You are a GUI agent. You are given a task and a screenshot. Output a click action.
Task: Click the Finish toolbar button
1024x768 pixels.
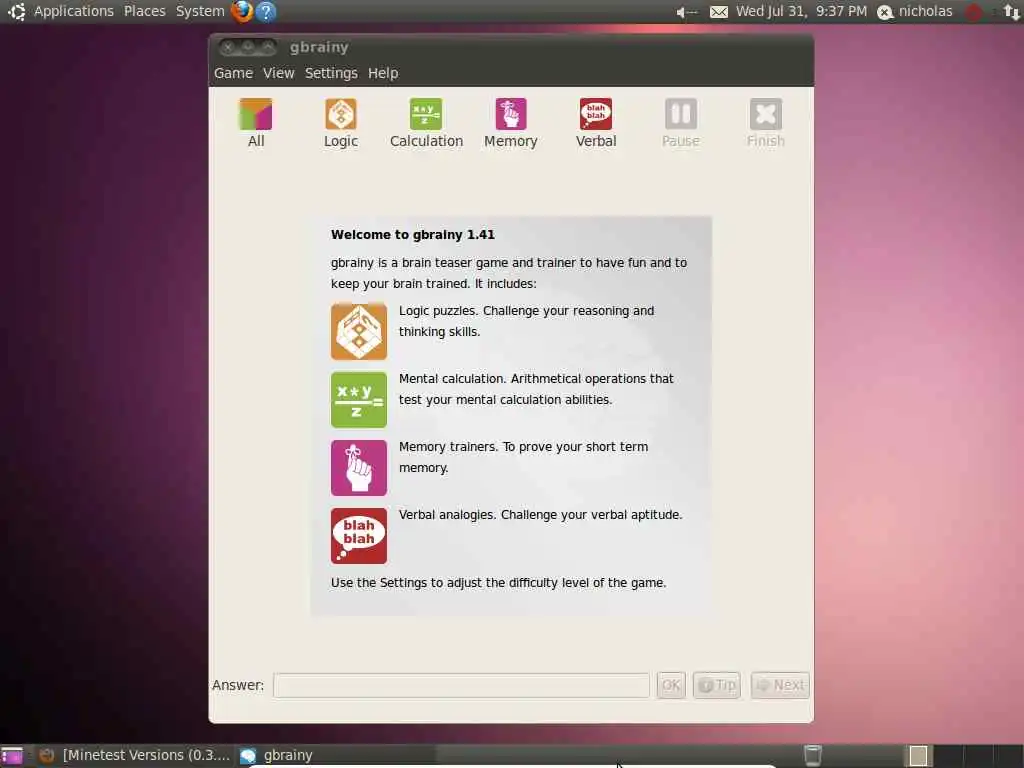[x=765, y=123]
